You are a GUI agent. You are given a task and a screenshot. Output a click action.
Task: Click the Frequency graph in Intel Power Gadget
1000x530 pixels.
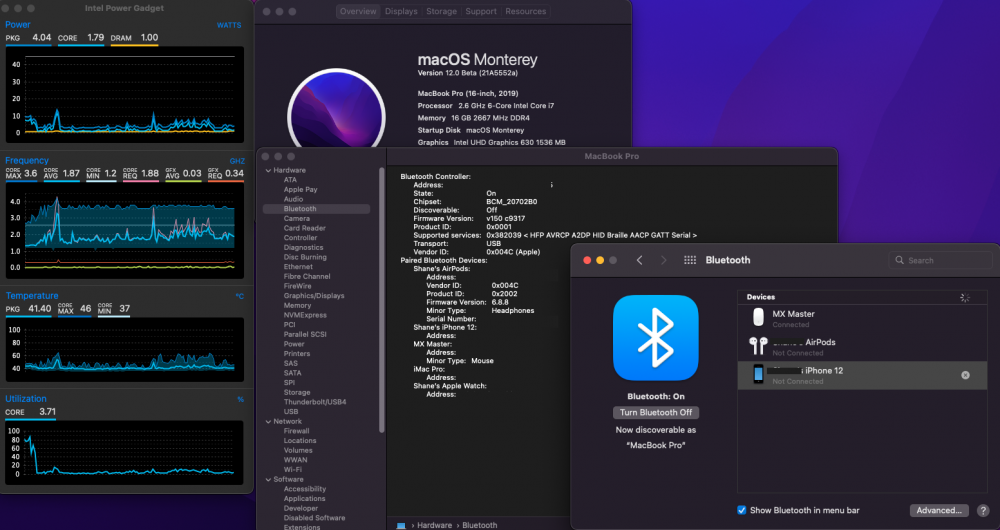pyautogui.click(x=125, y=231)
